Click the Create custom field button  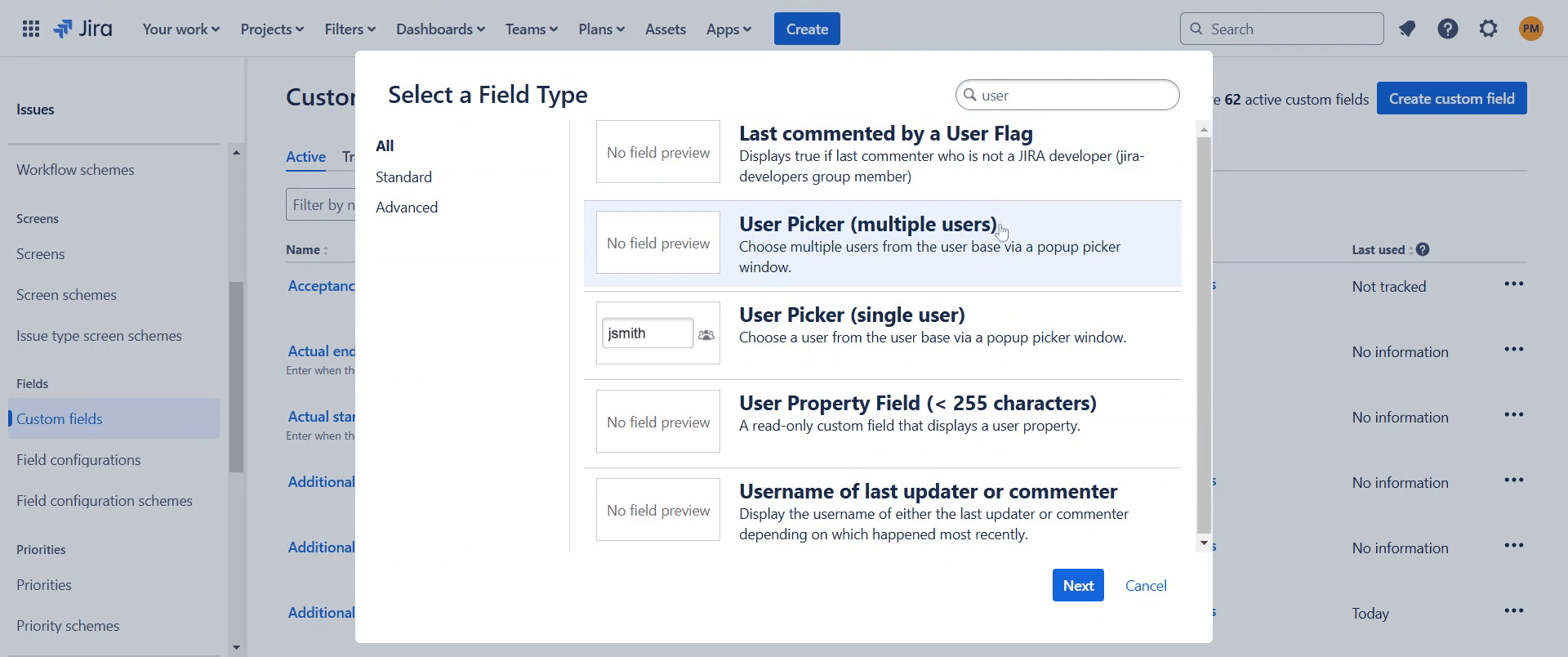click(x=1451, y=99)
